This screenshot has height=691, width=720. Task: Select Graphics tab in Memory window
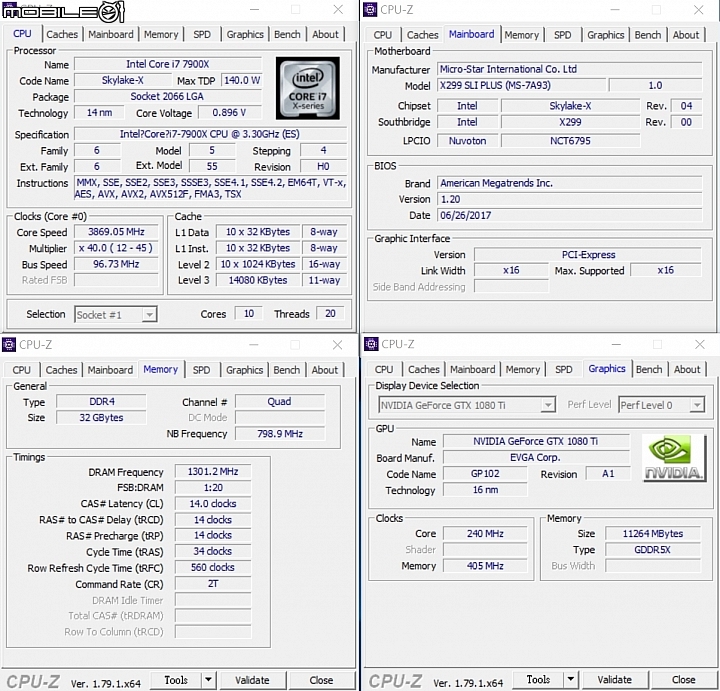coord(244,370)
